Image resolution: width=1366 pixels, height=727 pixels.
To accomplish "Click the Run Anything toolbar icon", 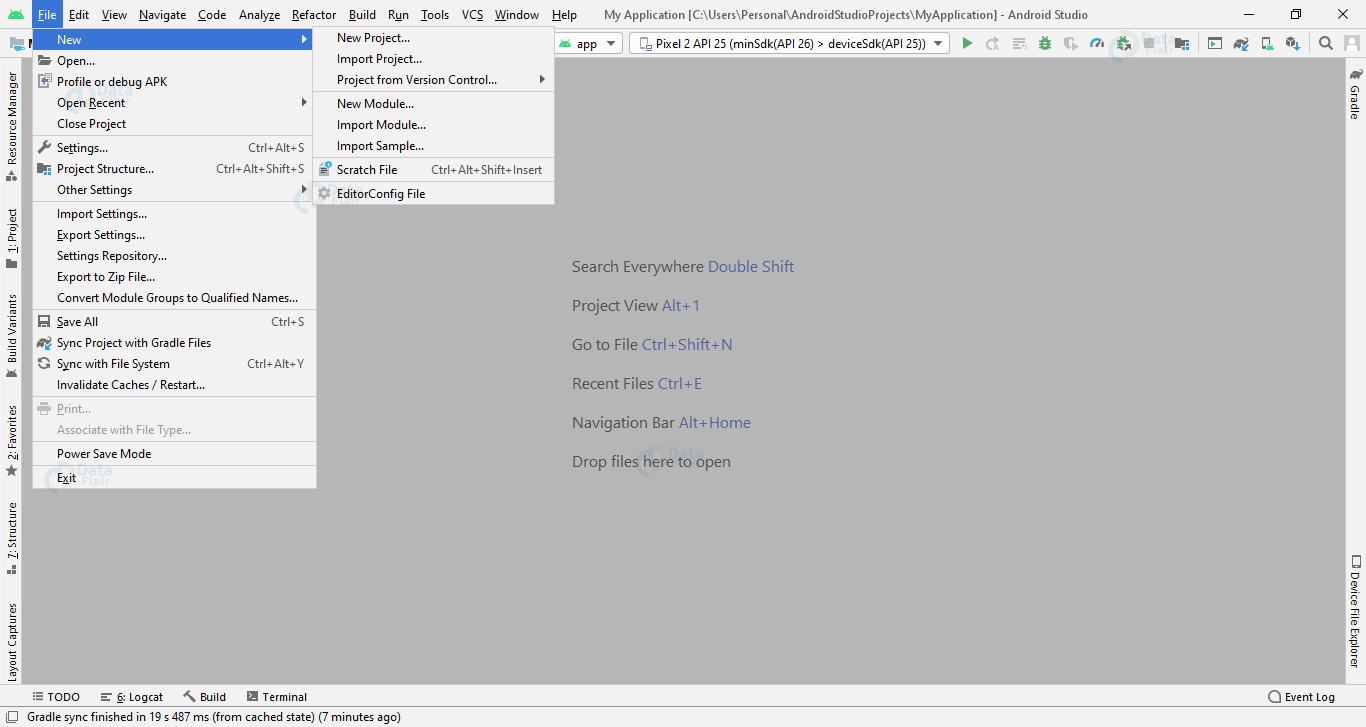I will [x=1215, y=43].
